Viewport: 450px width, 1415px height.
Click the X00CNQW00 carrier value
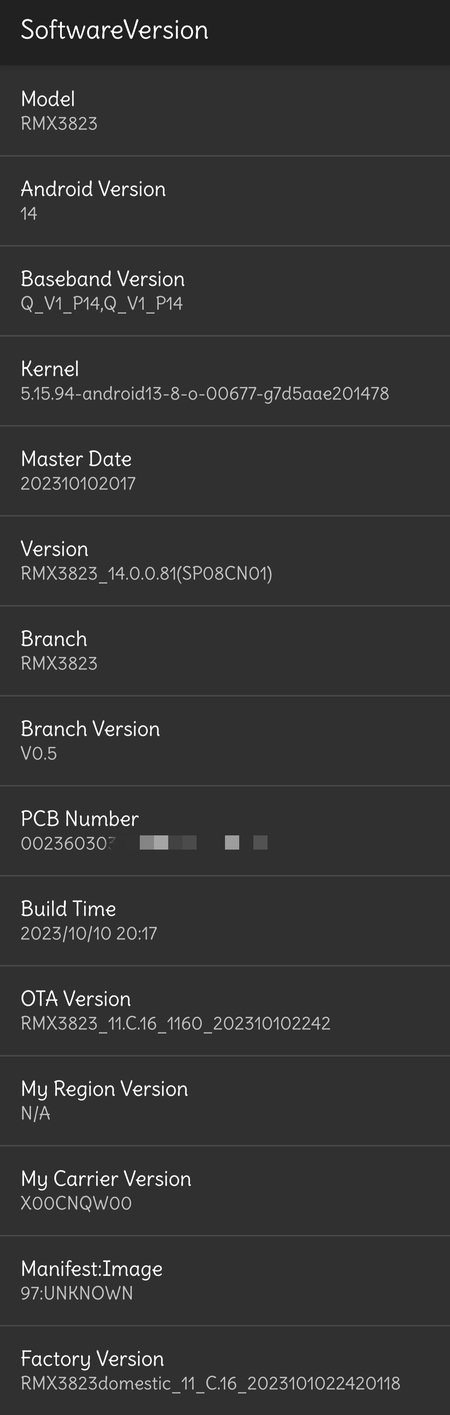tap(76, 1204)
